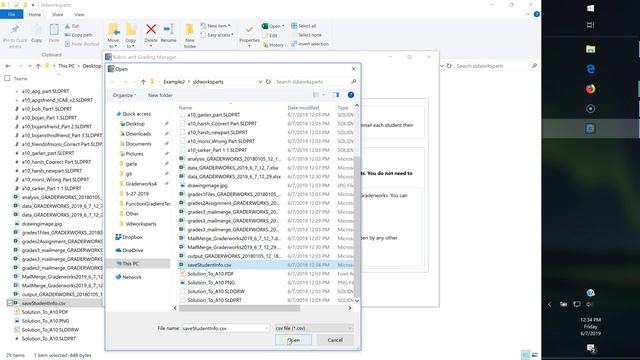The height and width of the screenshot is (360, 640).
Task: Uncheck saveStudentInfo.csv checkbox in Explorer list
Action: coord(10,303)
